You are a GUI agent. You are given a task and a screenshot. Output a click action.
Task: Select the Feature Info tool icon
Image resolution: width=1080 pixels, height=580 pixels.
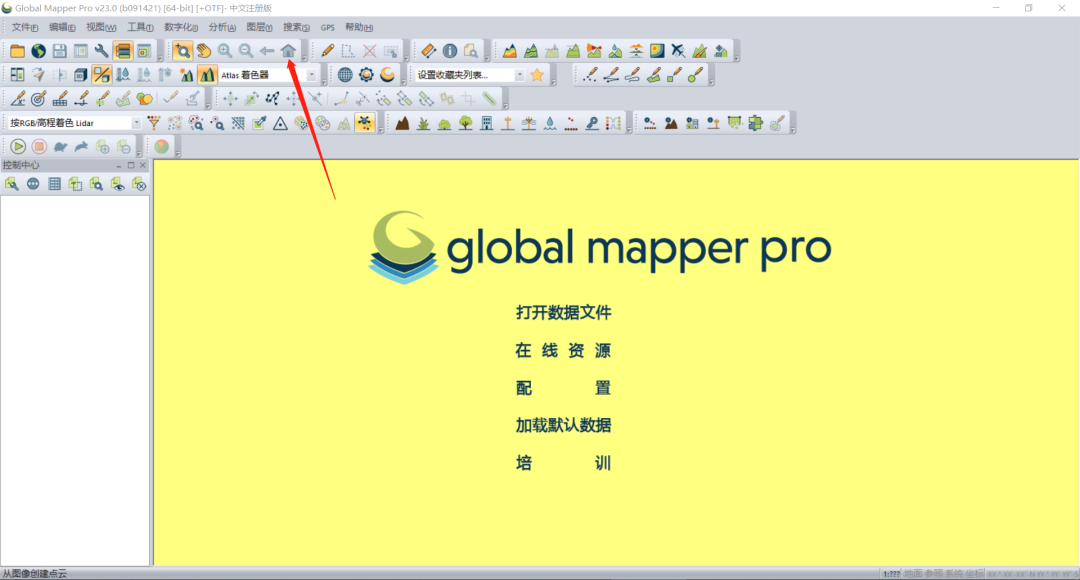click(450, 51)
